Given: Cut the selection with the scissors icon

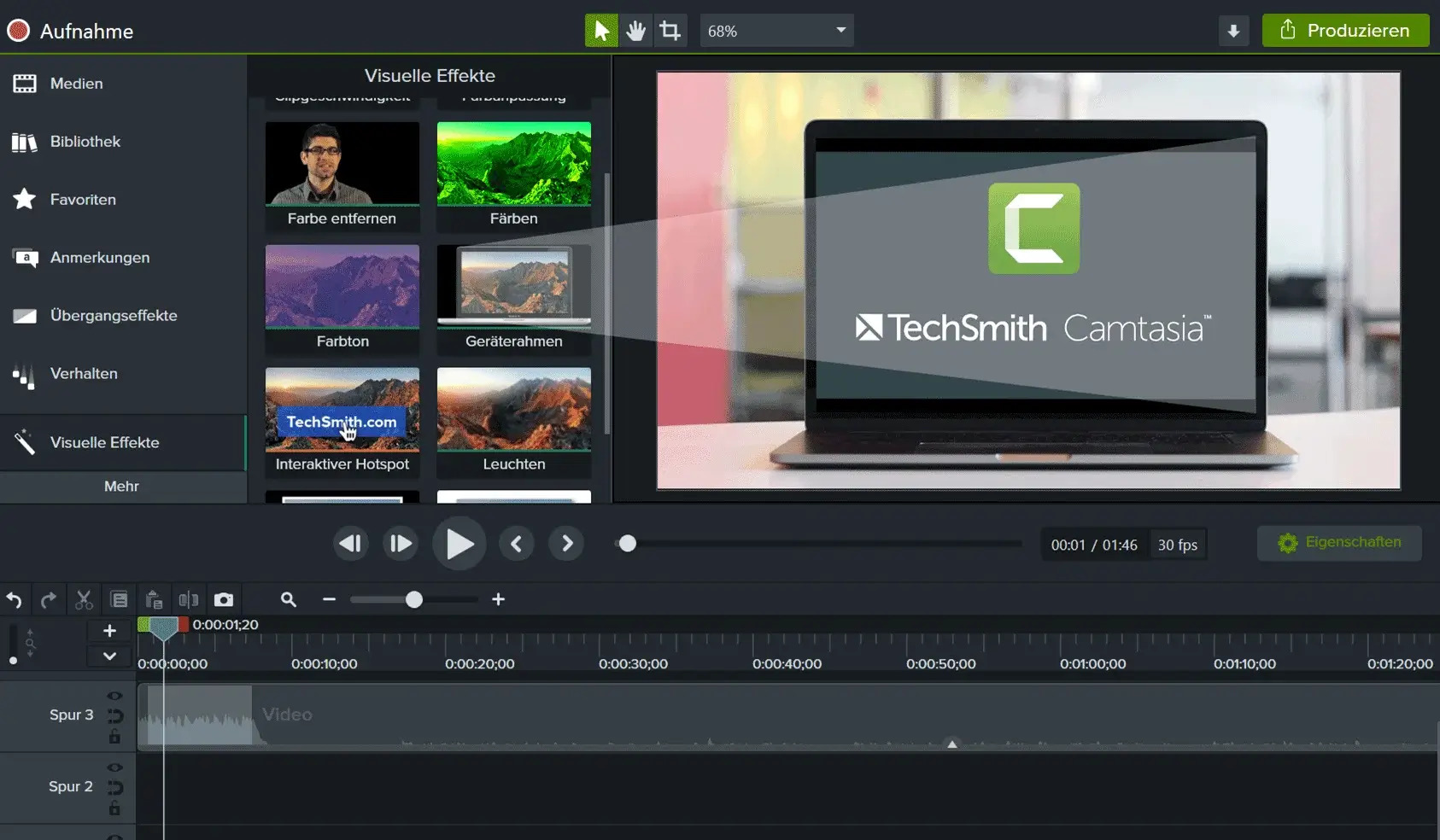Looking at the screenshot, I should (83, 599).
